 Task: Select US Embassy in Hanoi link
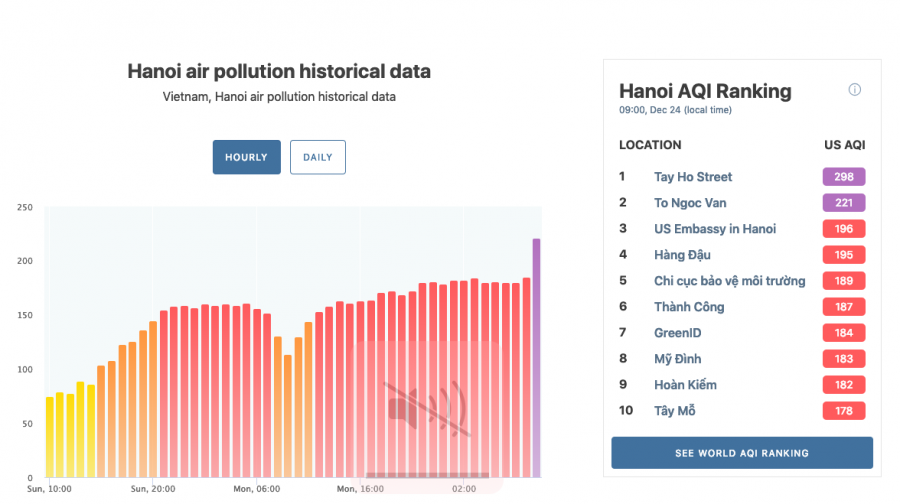715,229
